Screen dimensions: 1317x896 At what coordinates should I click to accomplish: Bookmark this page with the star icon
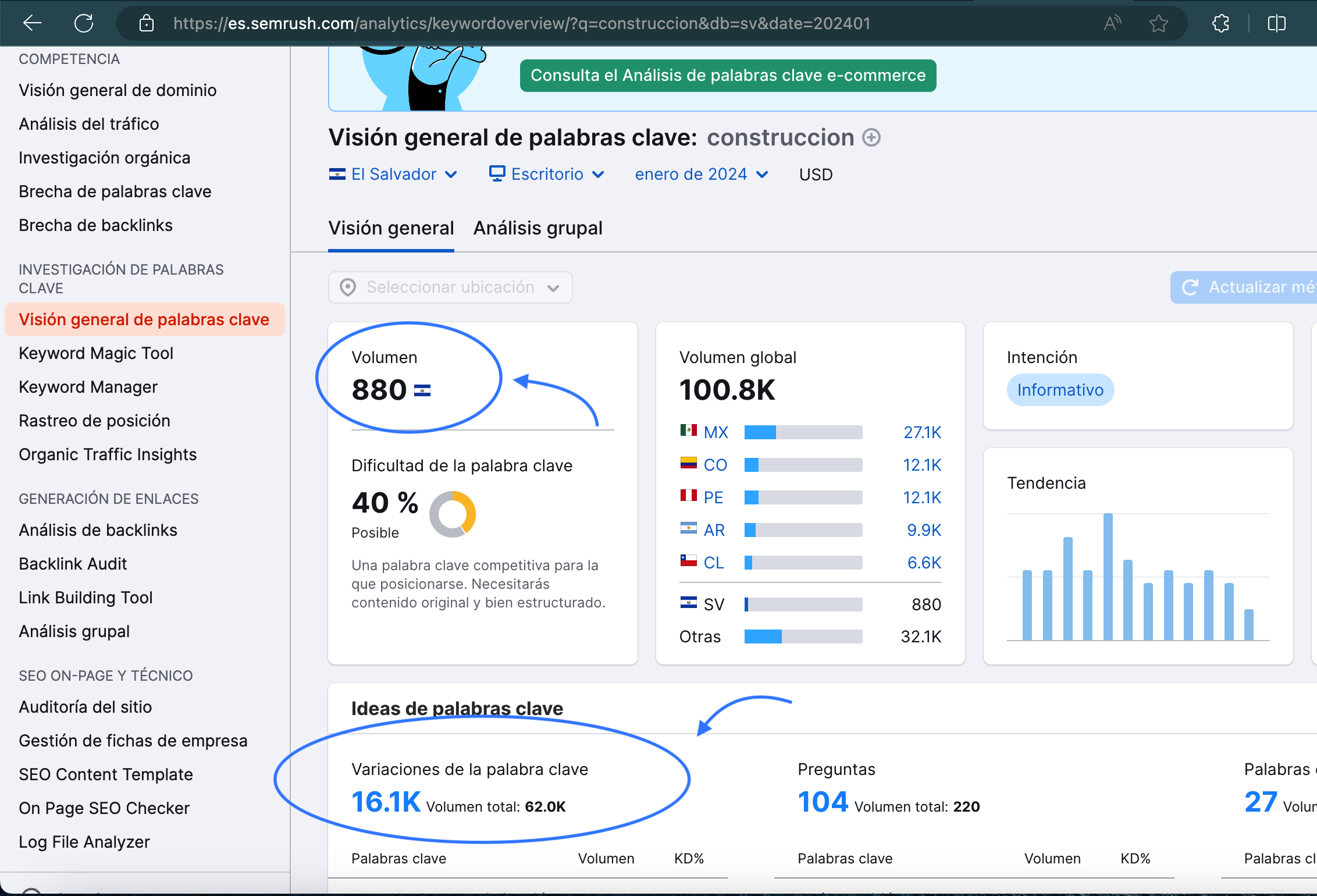coord(1159,23)
